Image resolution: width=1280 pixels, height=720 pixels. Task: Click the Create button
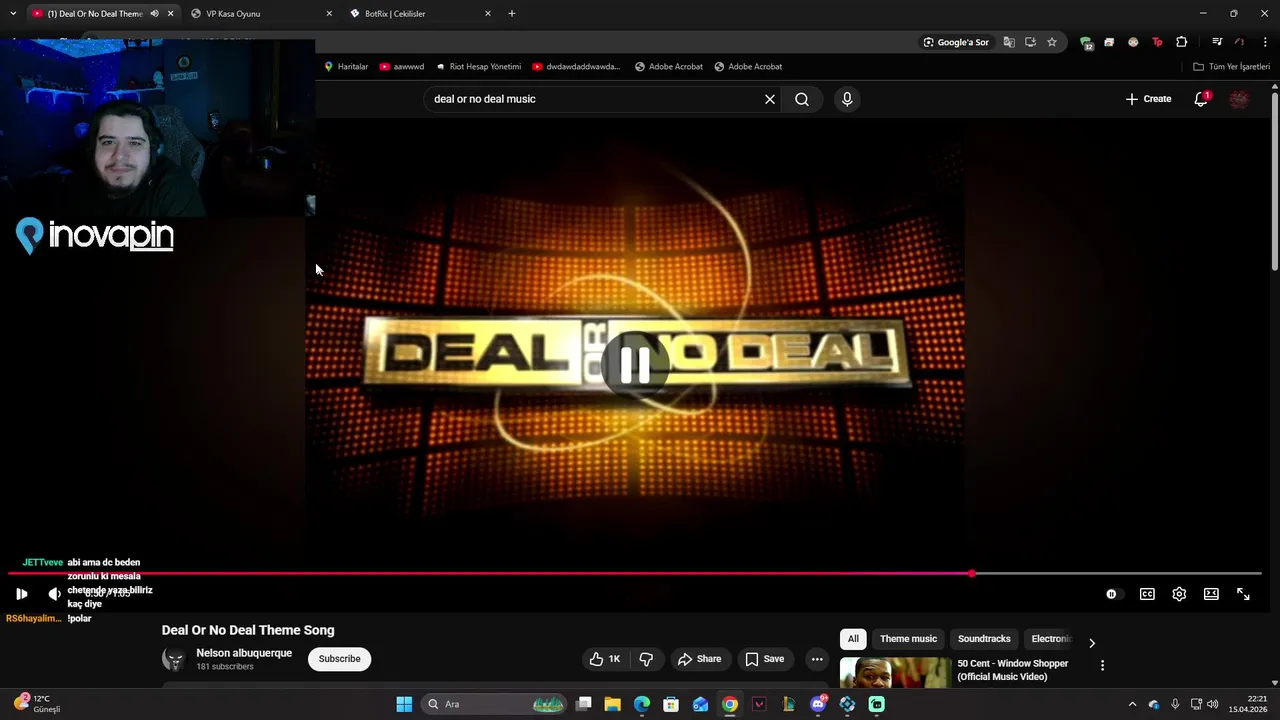click(1148, 99)
